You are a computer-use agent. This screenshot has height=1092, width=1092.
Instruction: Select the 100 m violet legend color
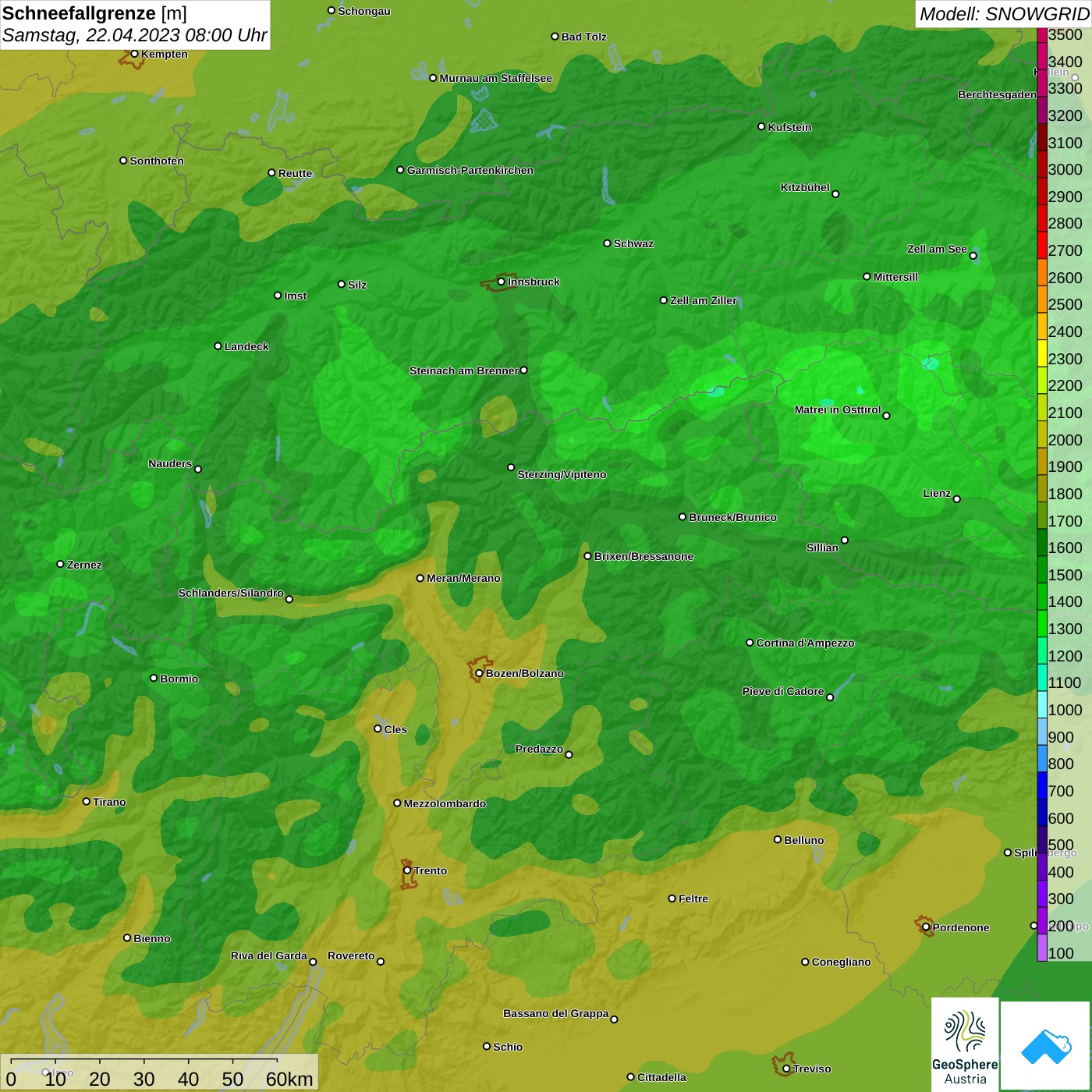click(x=1042, y=948)
